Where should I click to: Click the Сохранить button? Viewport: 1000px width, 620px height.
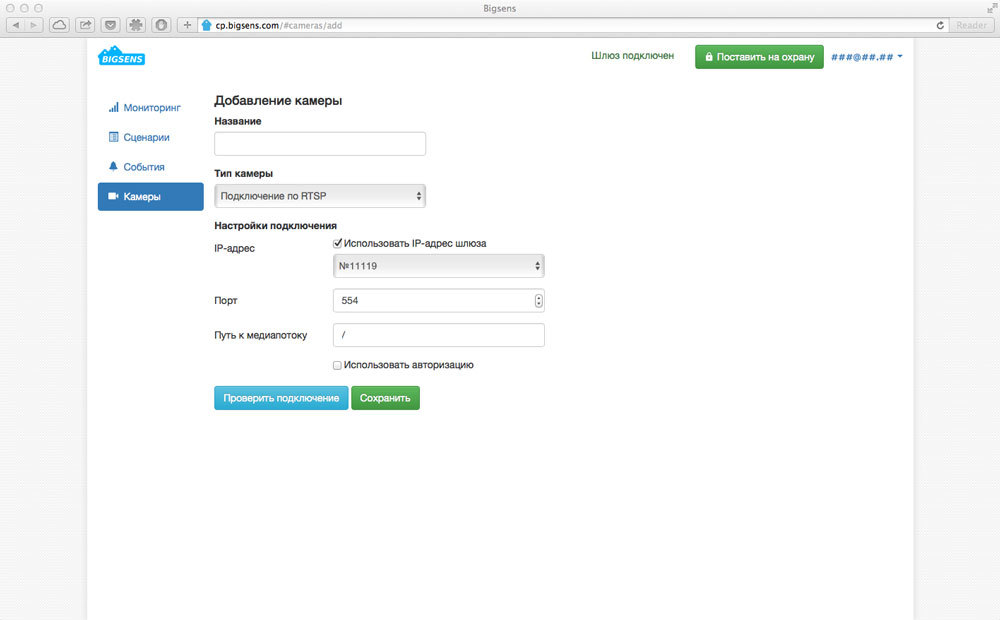[385, 398]
